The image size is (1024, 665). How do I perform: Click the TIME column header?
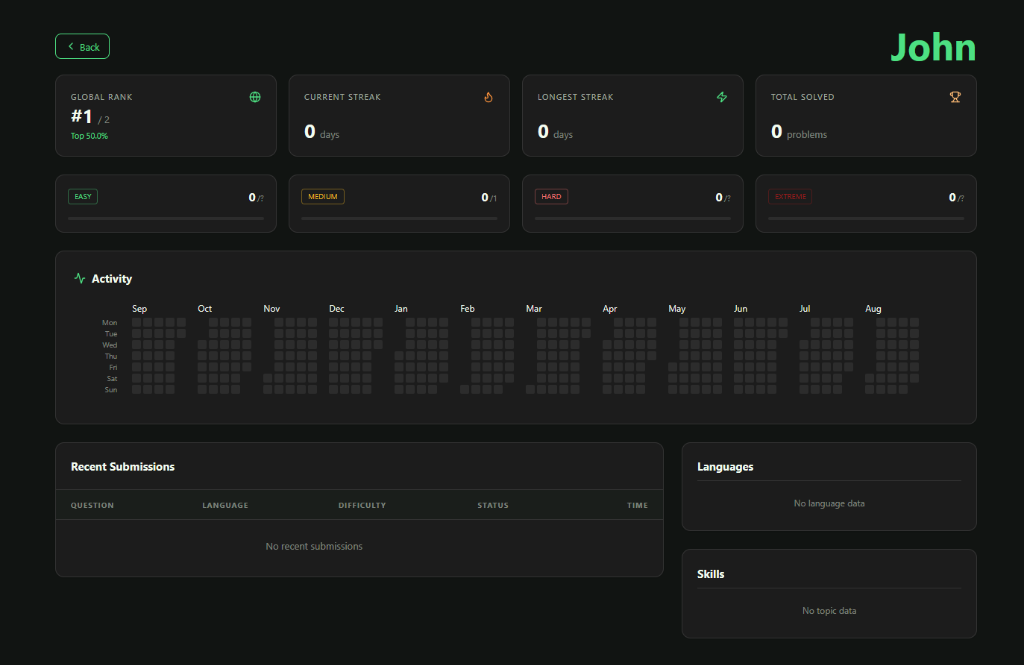[637, 505]
